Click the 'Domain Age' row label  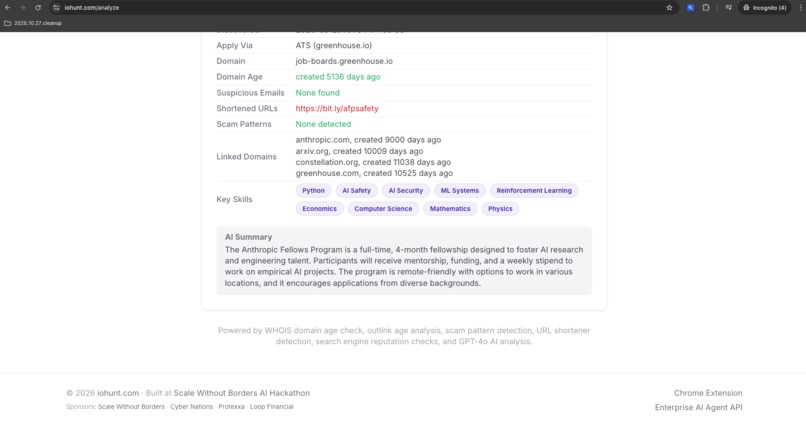point(240,77)
